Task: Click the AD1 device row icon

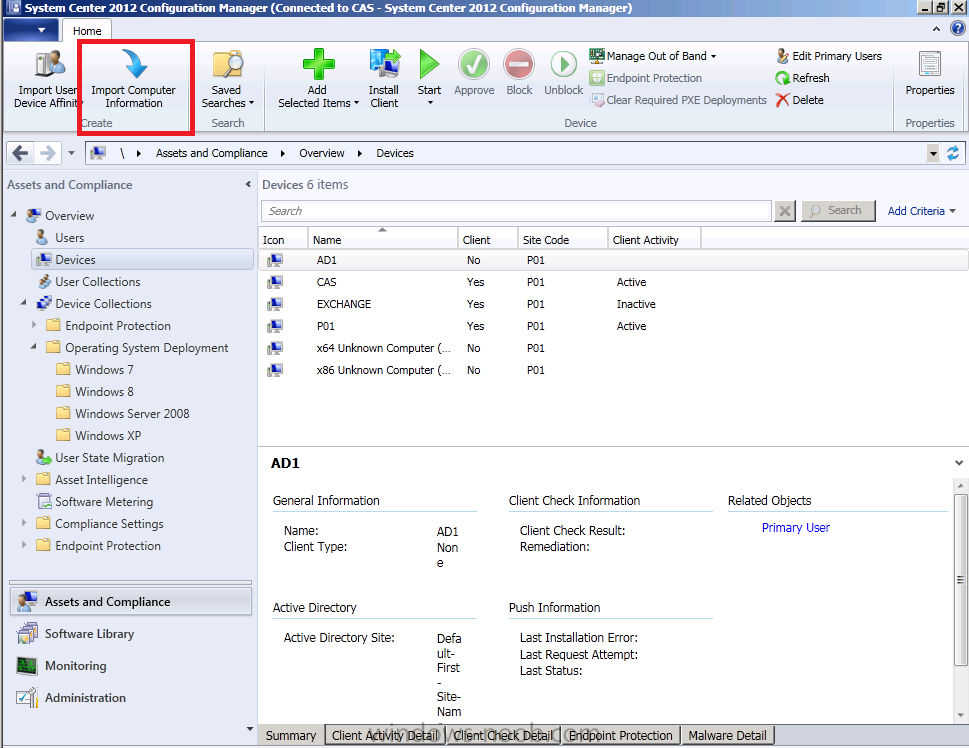Action: [275, 260]
